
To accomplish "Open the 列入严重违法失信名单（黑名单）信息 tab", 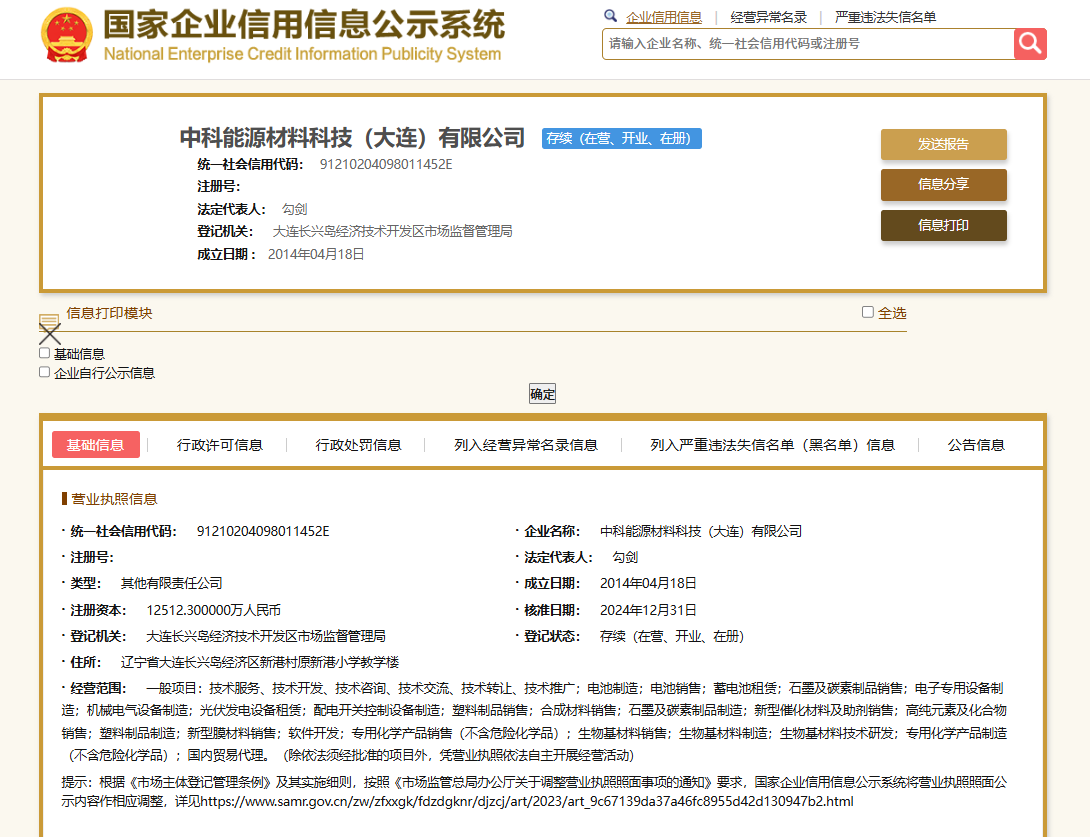I will 772,445.
